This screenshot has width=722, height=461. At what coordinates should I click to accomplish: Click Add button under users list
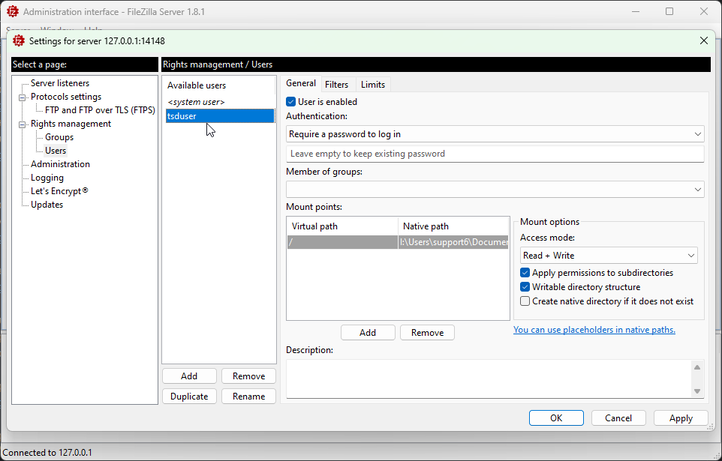(189, 376)
